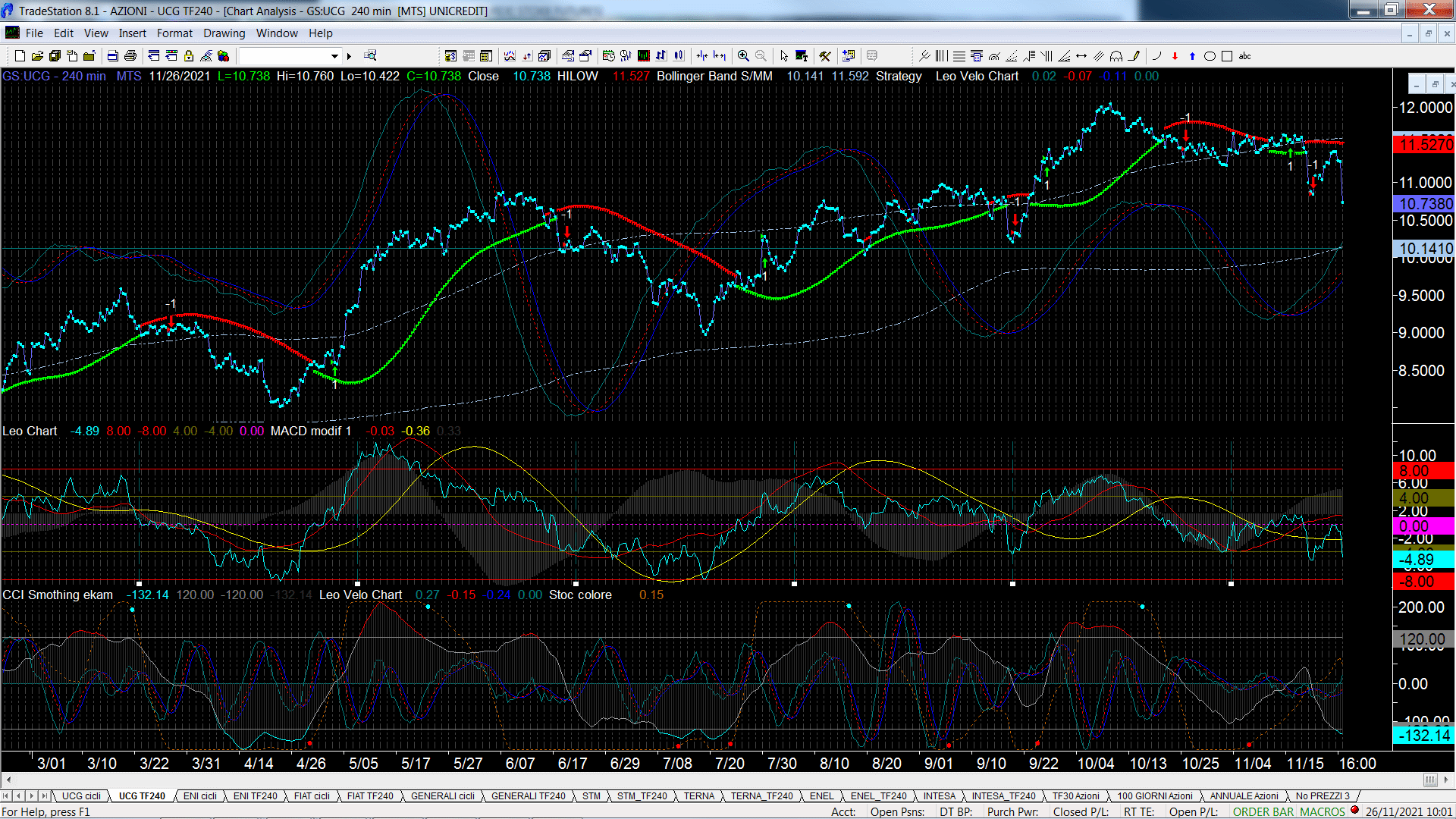This screenshot has width=1456, height=819.
Task: Click ORDER BAR in the status bar
Action: (1263, 811)
